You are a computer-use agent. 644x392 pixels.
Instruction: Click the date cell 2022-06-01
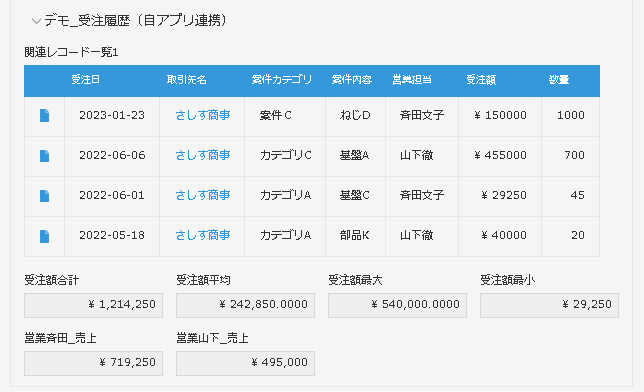[112, 195]
